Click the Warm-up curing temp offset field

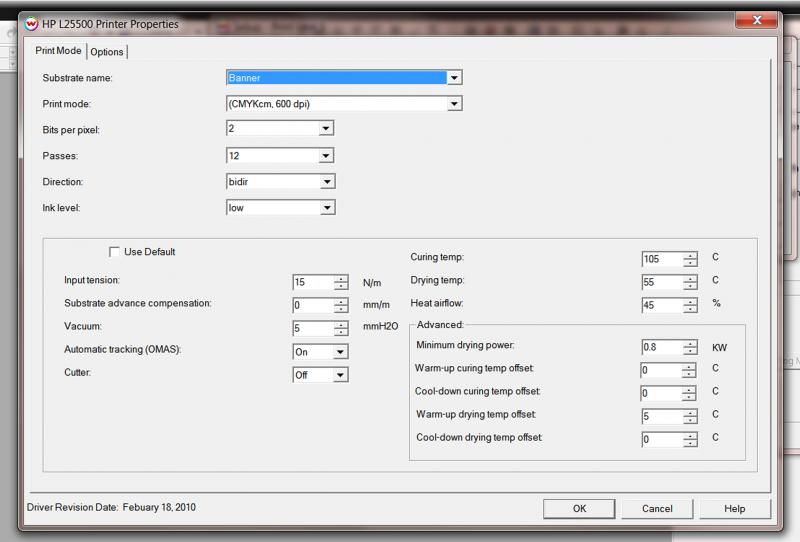point(661,370)
